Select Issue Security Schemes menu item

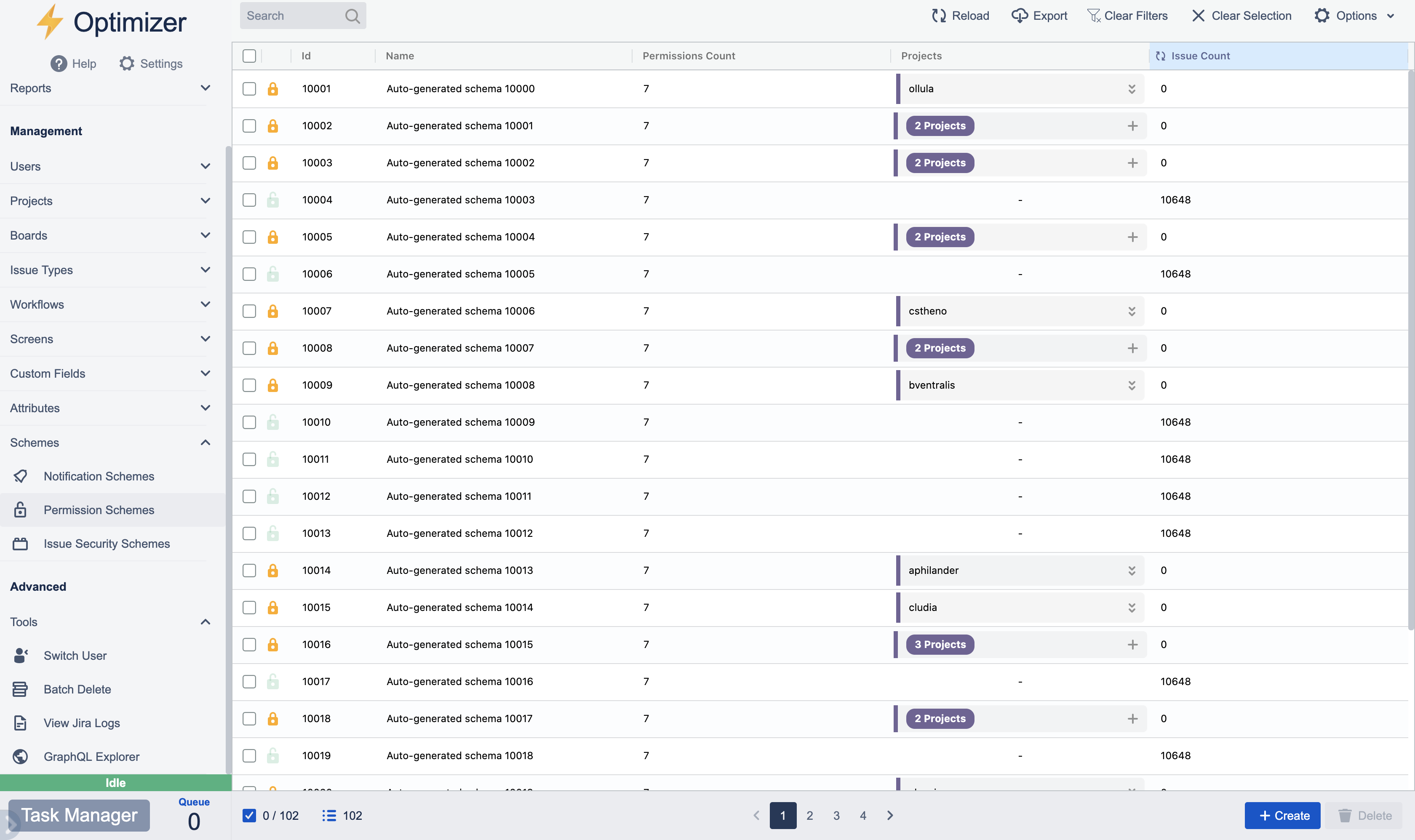pyautogui.click(x=107, y=544)
